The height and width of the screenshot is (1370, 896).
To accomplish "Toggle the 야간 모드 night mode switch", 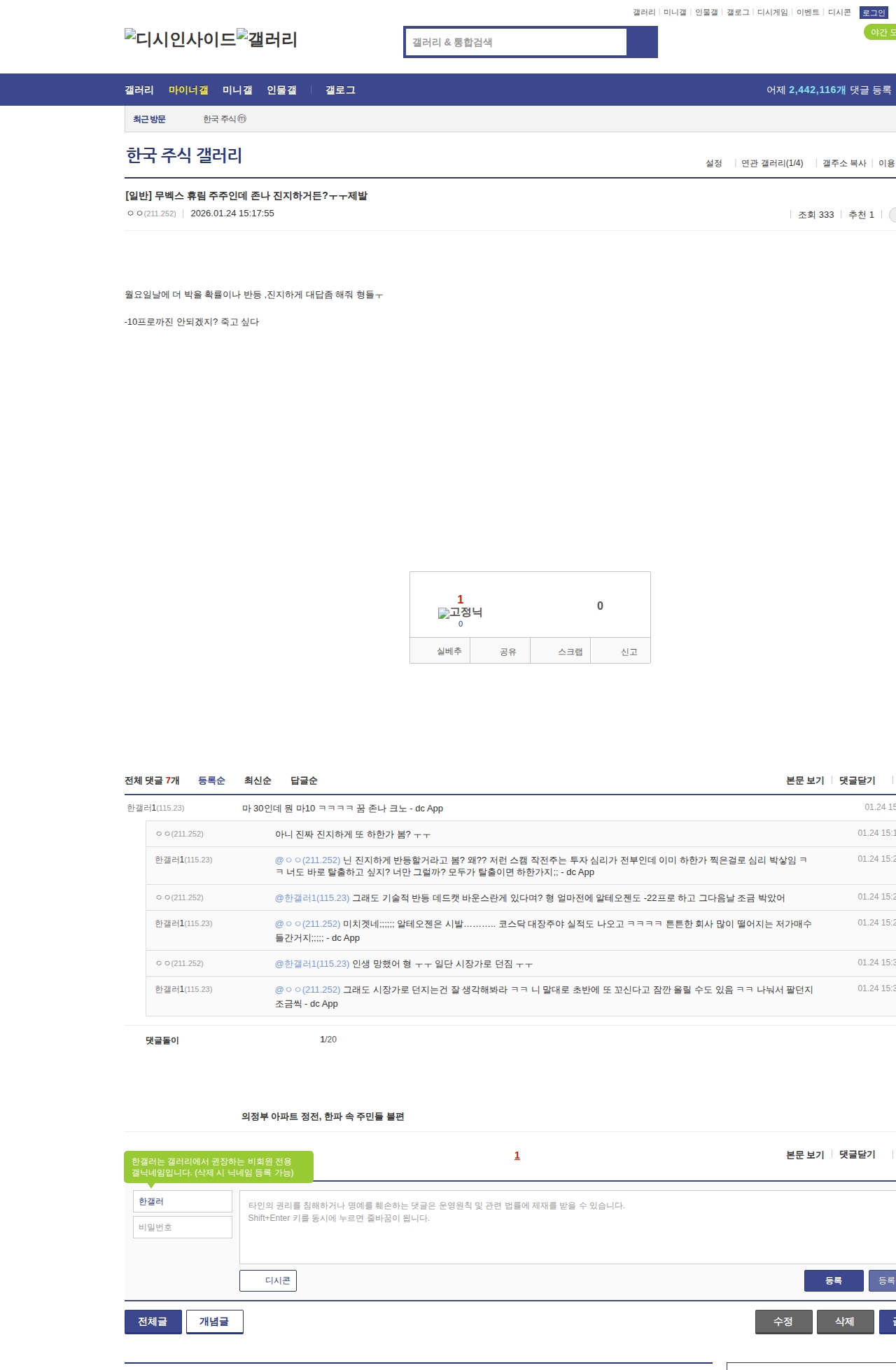I will pyautogui.click(x=881, y=32).
